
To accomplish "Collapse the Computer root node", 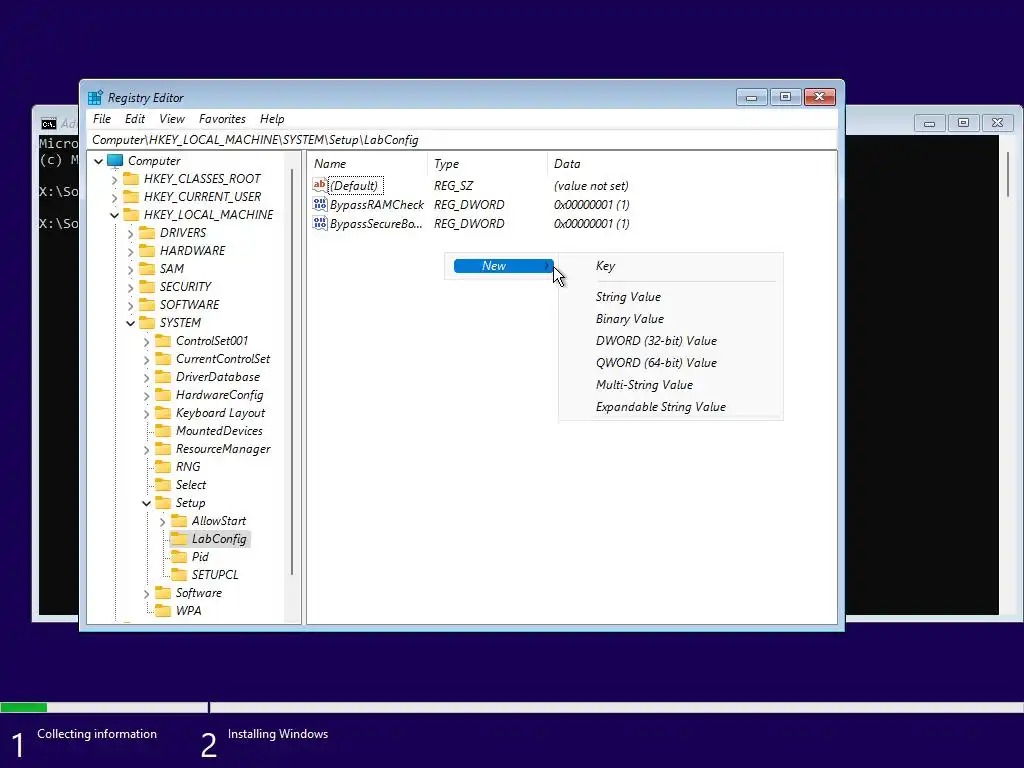I will (99, 161).
